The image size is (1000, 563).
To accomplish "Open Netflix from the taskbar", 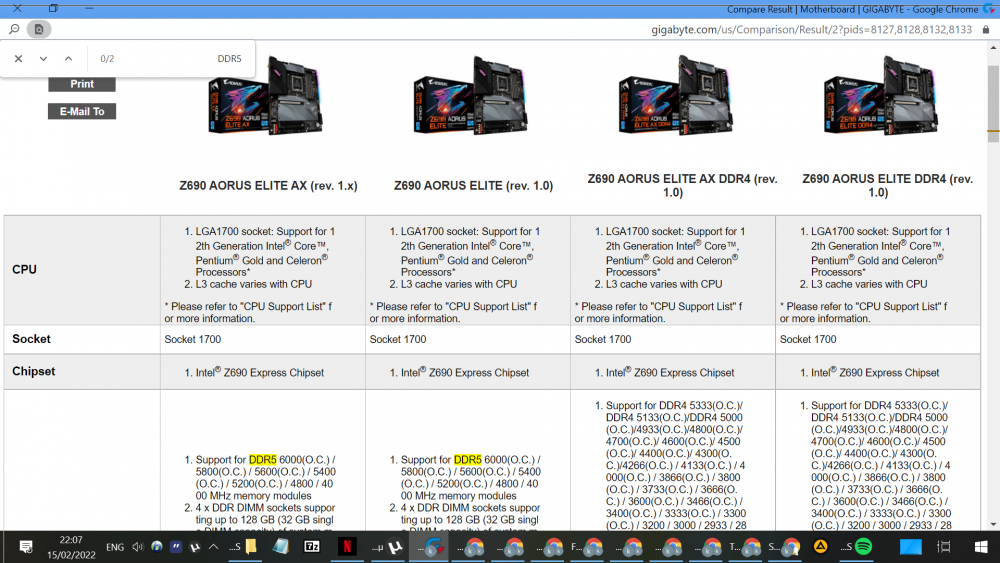I will click(347, 546).
